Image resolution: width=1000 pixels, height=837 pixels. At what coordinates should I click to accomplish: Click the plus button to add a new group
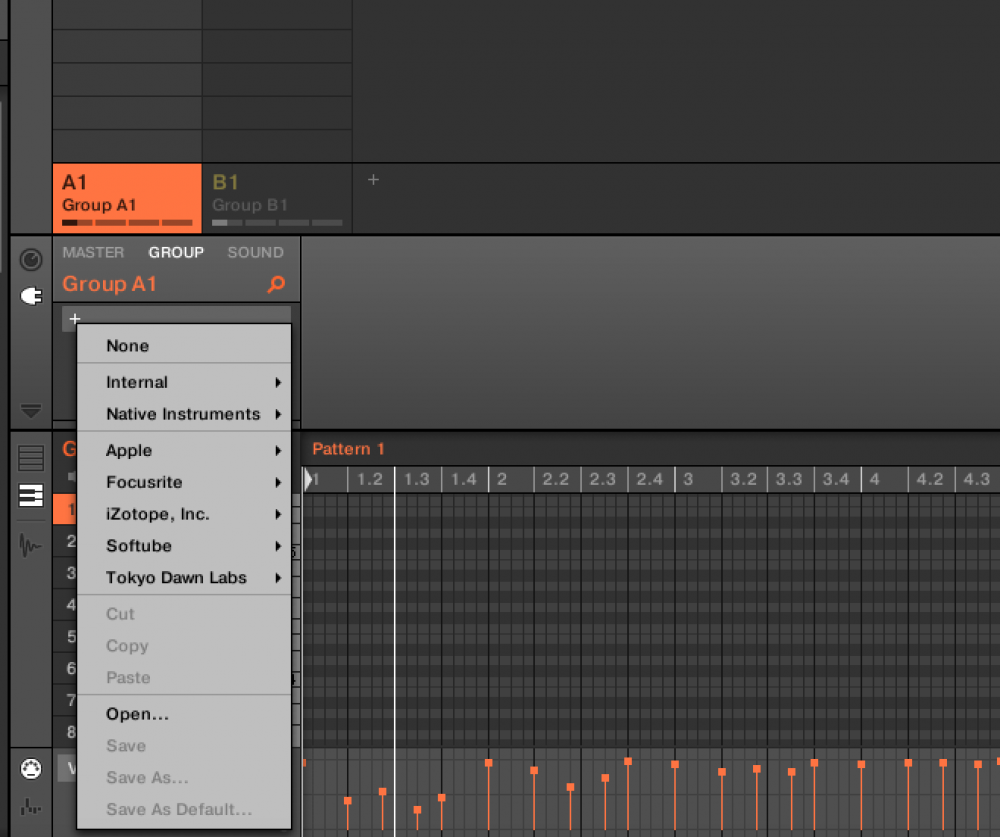click(373, 180)
